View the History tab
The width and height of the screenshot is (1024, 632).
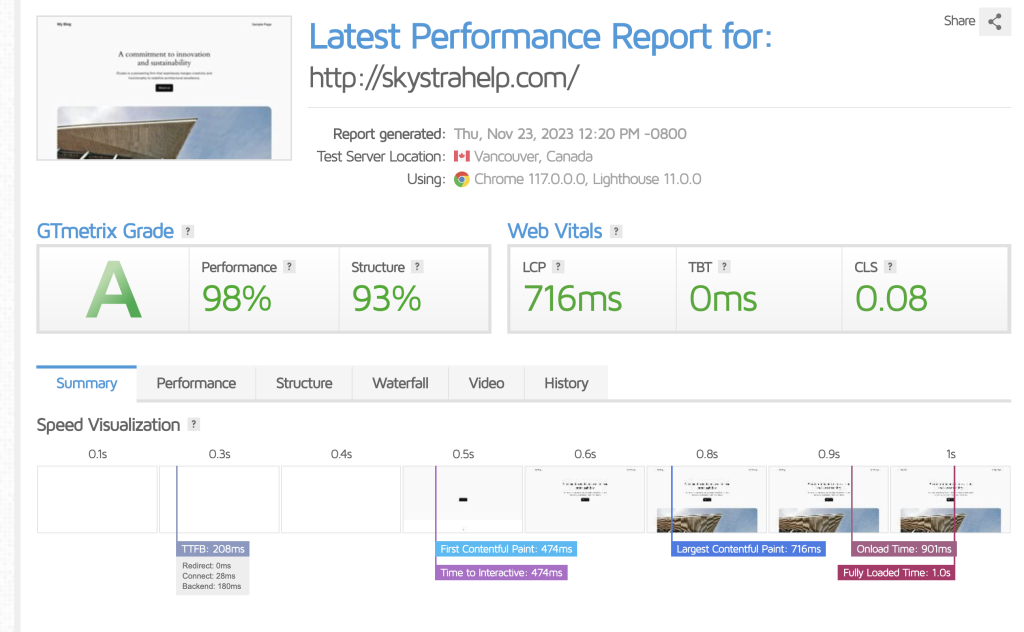[566, 383]
